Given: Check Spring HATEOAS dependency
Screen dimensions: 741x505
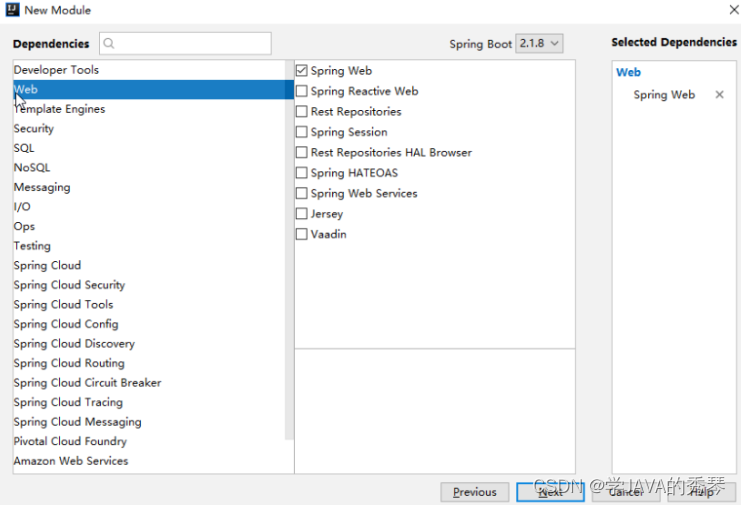Looking at the screenshot, I should click(x=302, y=173).
